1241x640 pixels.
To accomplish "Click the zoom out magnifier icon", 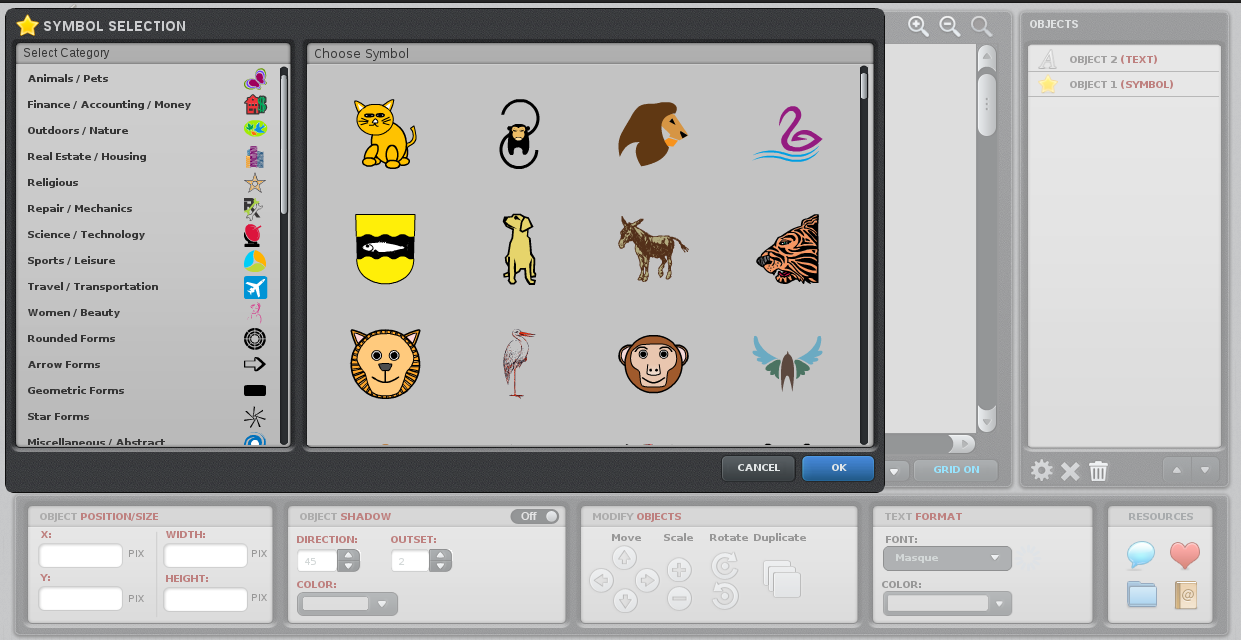I will [950, 27].
